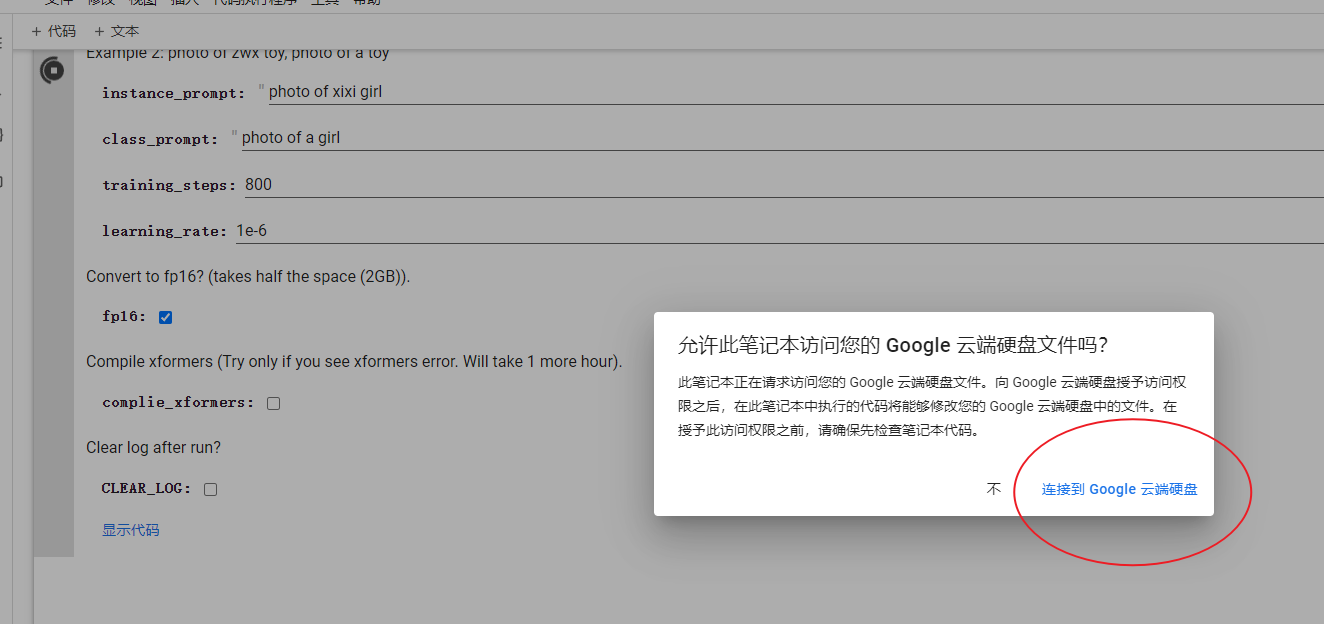
Task: Click the 显示代码 link to show code
Action: (129, 529)
